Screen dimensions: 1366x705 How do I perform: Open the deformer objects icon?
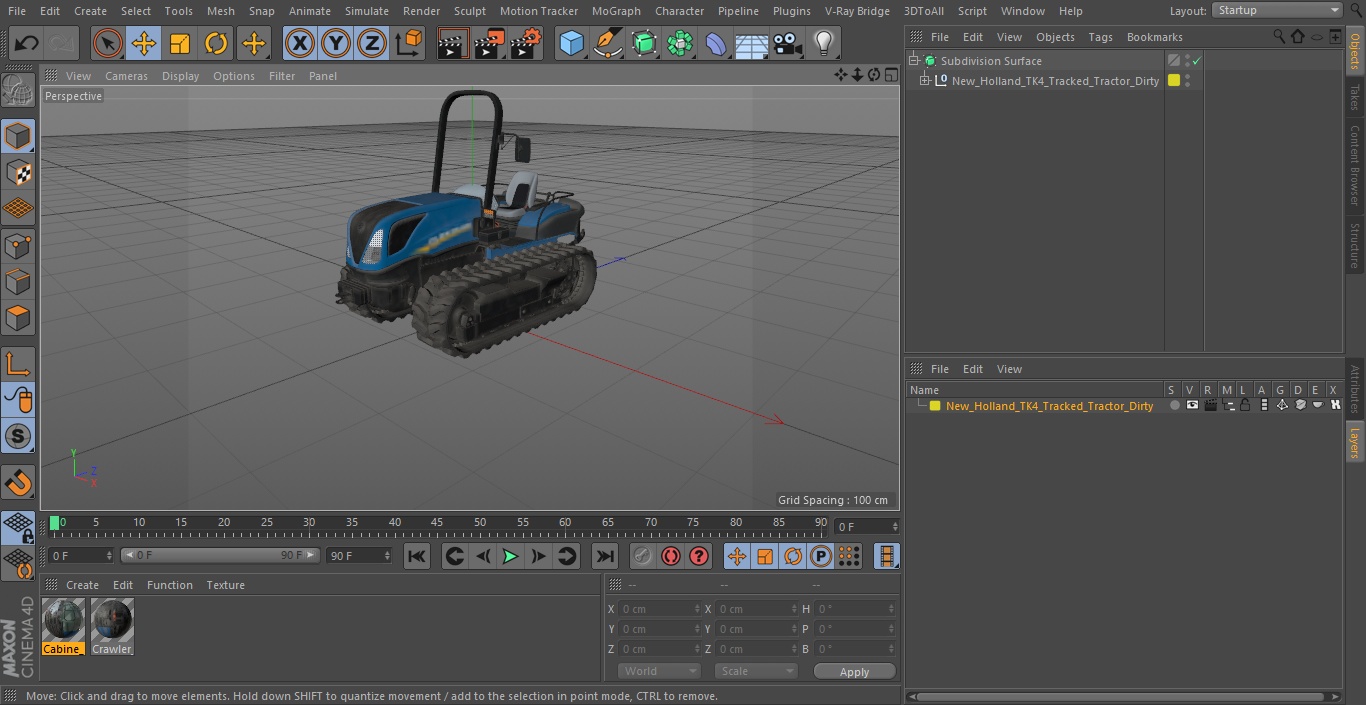tap(717, 43)
